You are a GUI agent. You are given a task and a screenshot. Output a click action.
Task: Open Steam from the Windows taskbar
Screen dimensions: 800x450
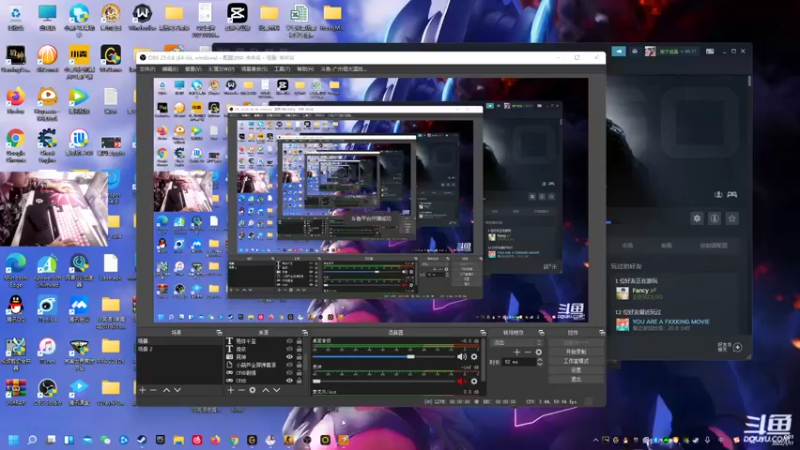tap(142, 439)
